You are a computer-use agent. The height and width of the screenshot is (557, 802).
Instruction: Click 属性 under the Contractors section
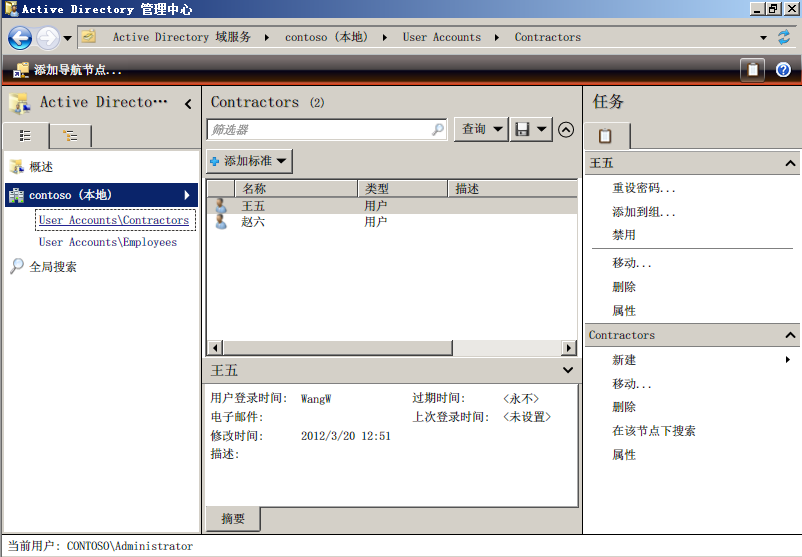point(624,455)
